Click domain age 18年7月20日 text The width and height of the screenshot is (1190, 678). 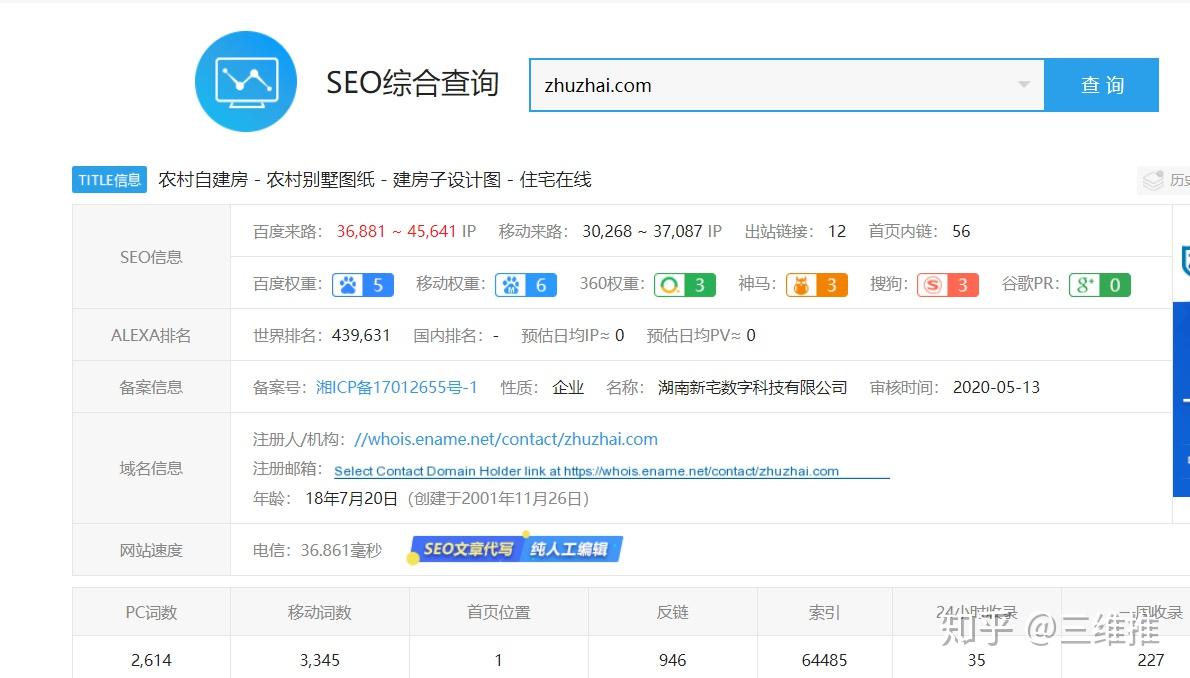pos(351,498)
